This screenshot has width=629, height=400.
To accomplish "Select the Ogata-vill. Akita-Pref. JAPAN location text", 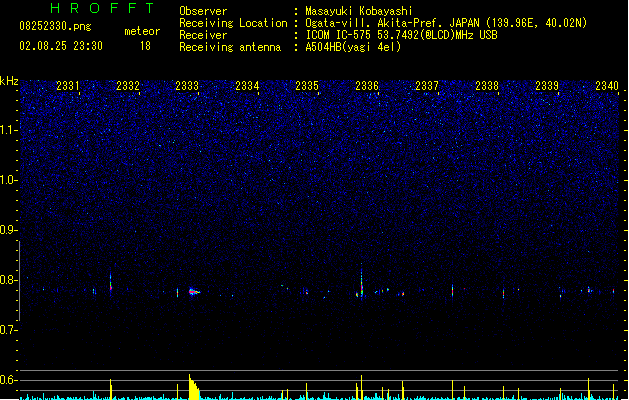I will tap(446, 23).
